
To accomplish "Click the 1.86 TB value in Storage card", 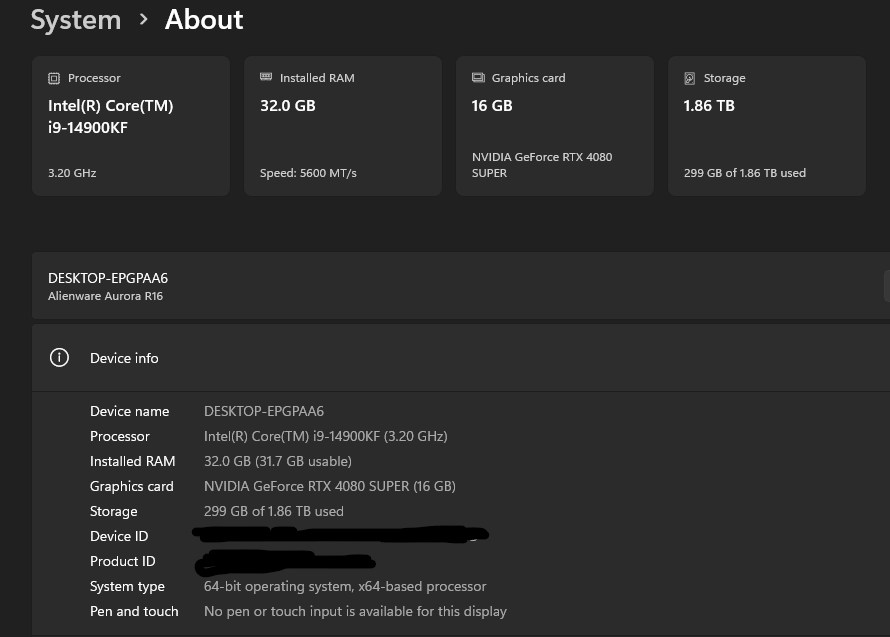I will tap(709, 106).
